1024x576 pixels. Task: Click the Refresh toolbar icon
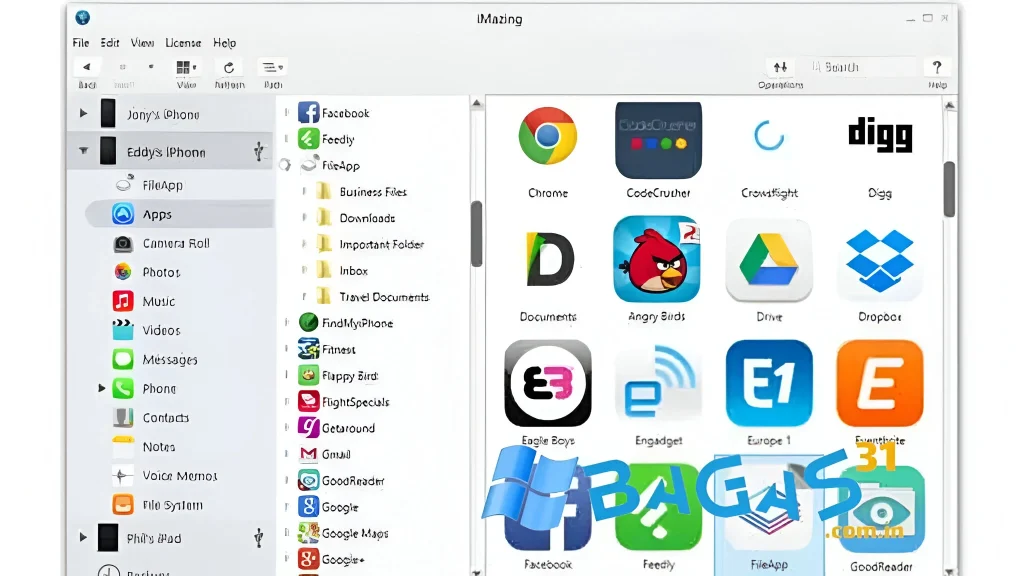229,67
